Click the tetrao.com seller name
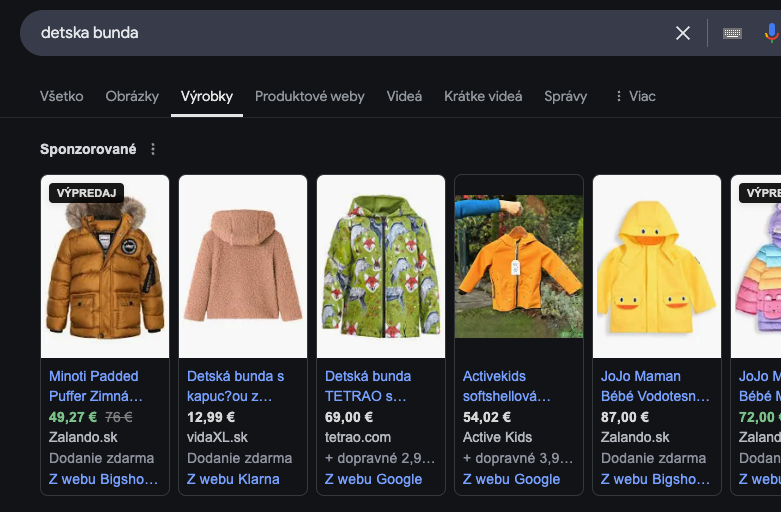This screenshot has height=512, width=781. 358,437
